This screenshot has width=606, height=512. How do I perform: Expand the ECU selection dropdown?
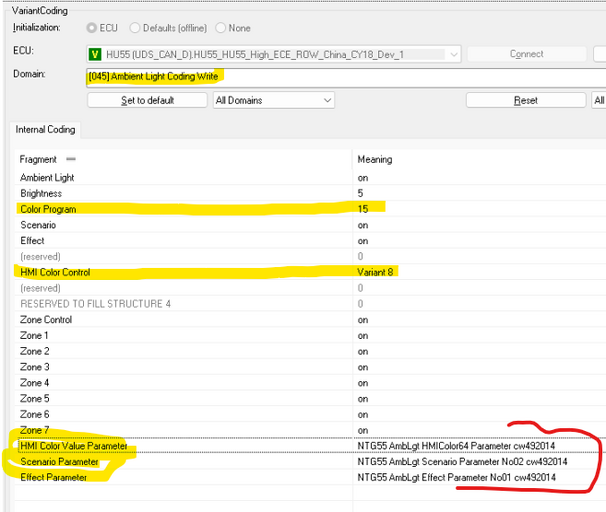point(454,53)
